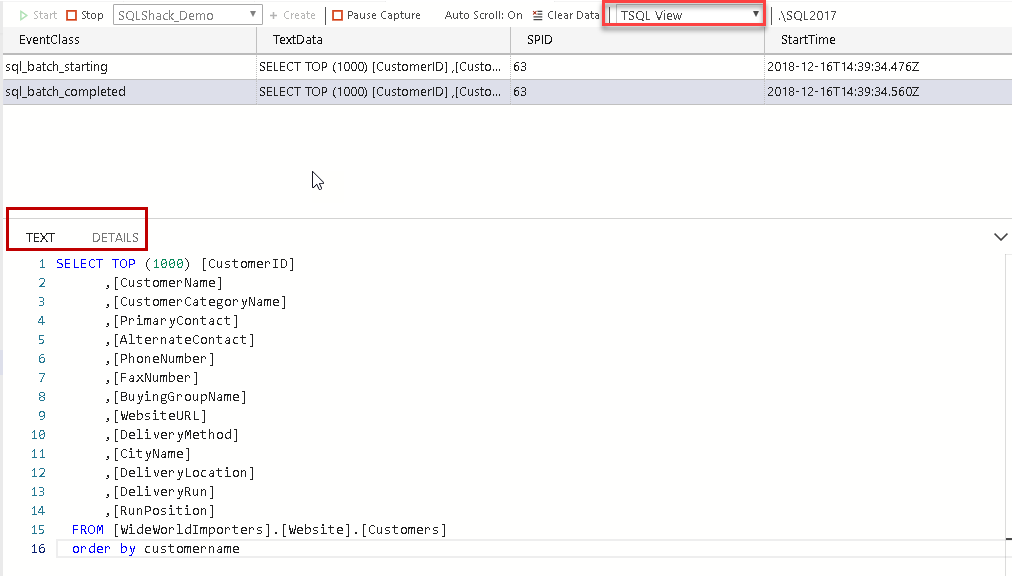Click the Create session button

[292, 15]
